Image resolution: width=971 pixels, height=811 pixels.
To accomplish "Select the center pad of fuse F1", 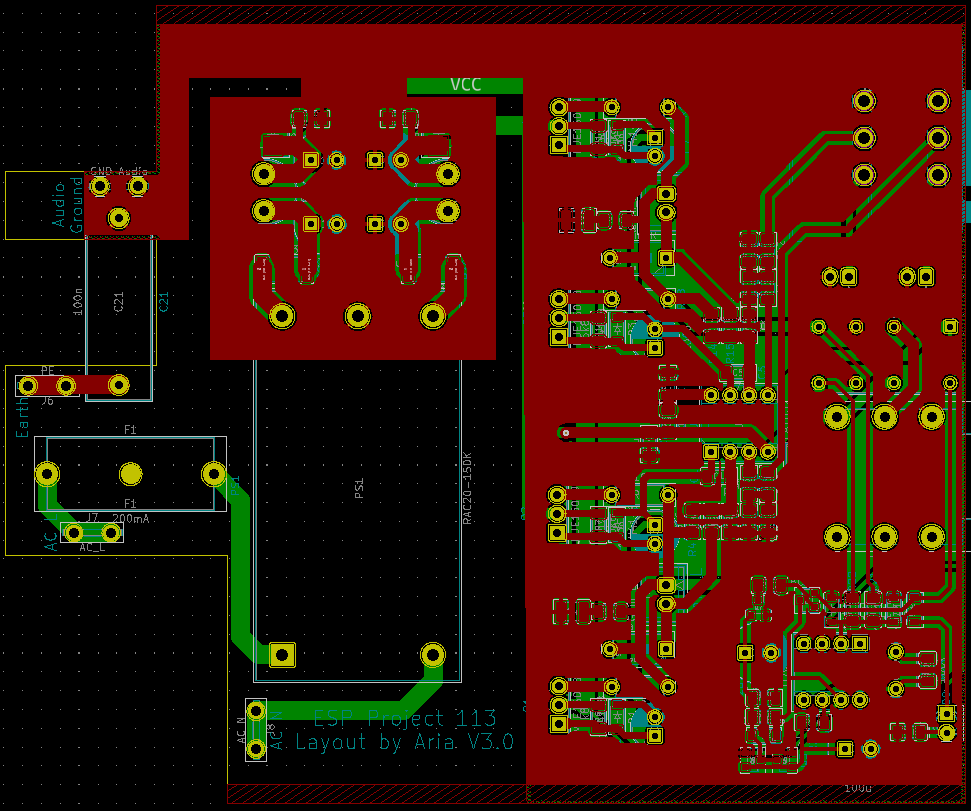I will 131,474.
